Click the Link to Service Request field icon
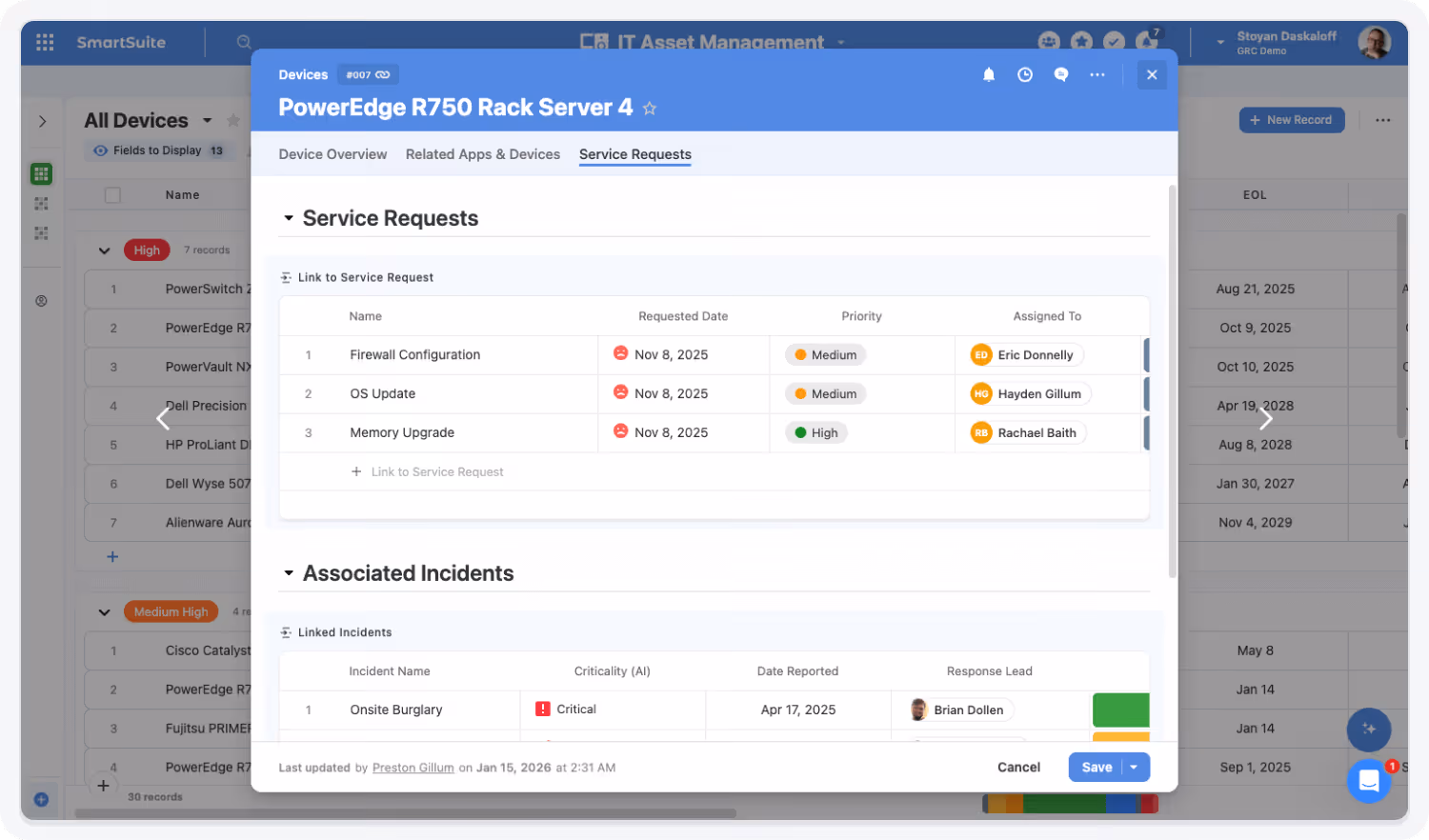 pyautogui.click(x=286, y=278)
